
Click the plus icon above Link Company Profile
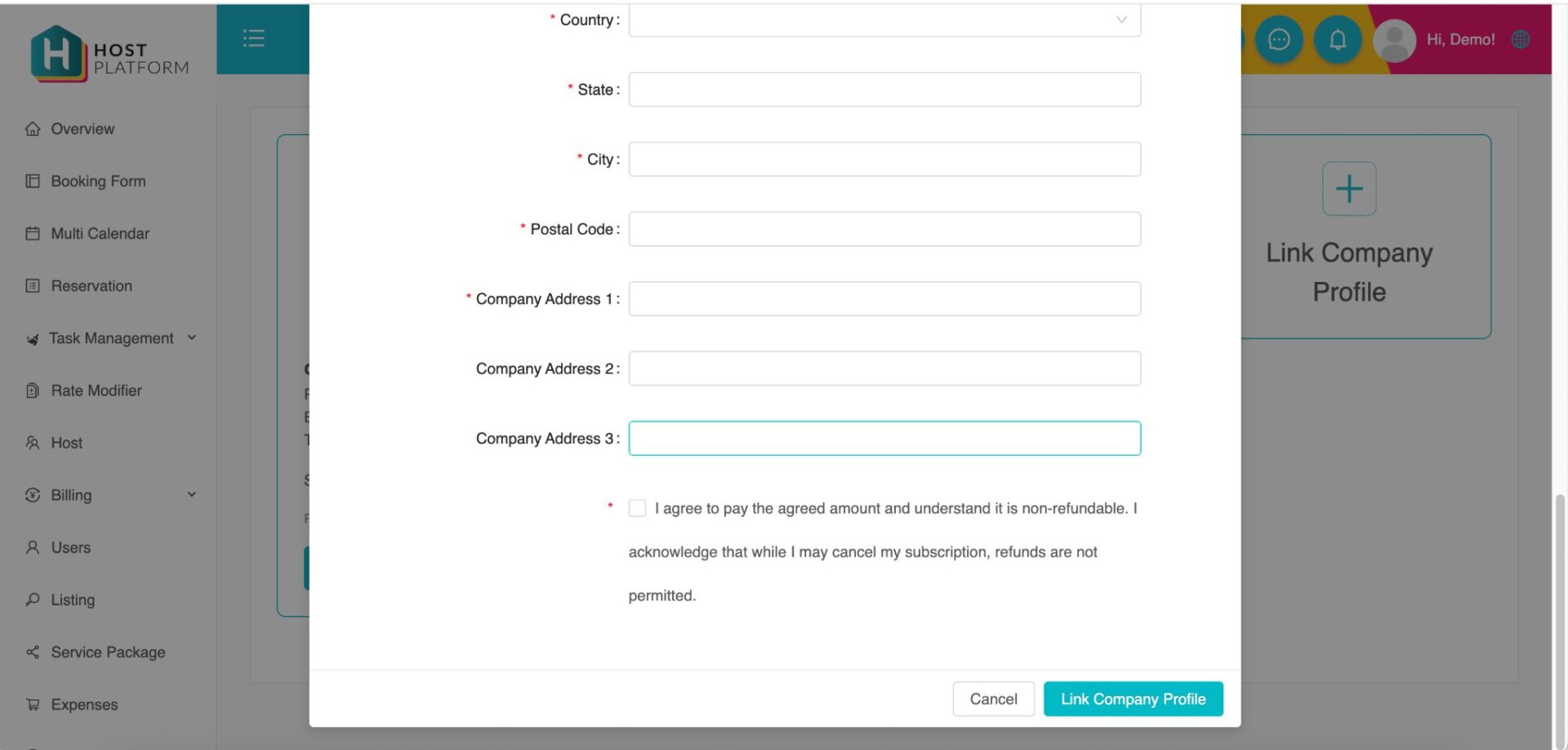coord(1349,189)
